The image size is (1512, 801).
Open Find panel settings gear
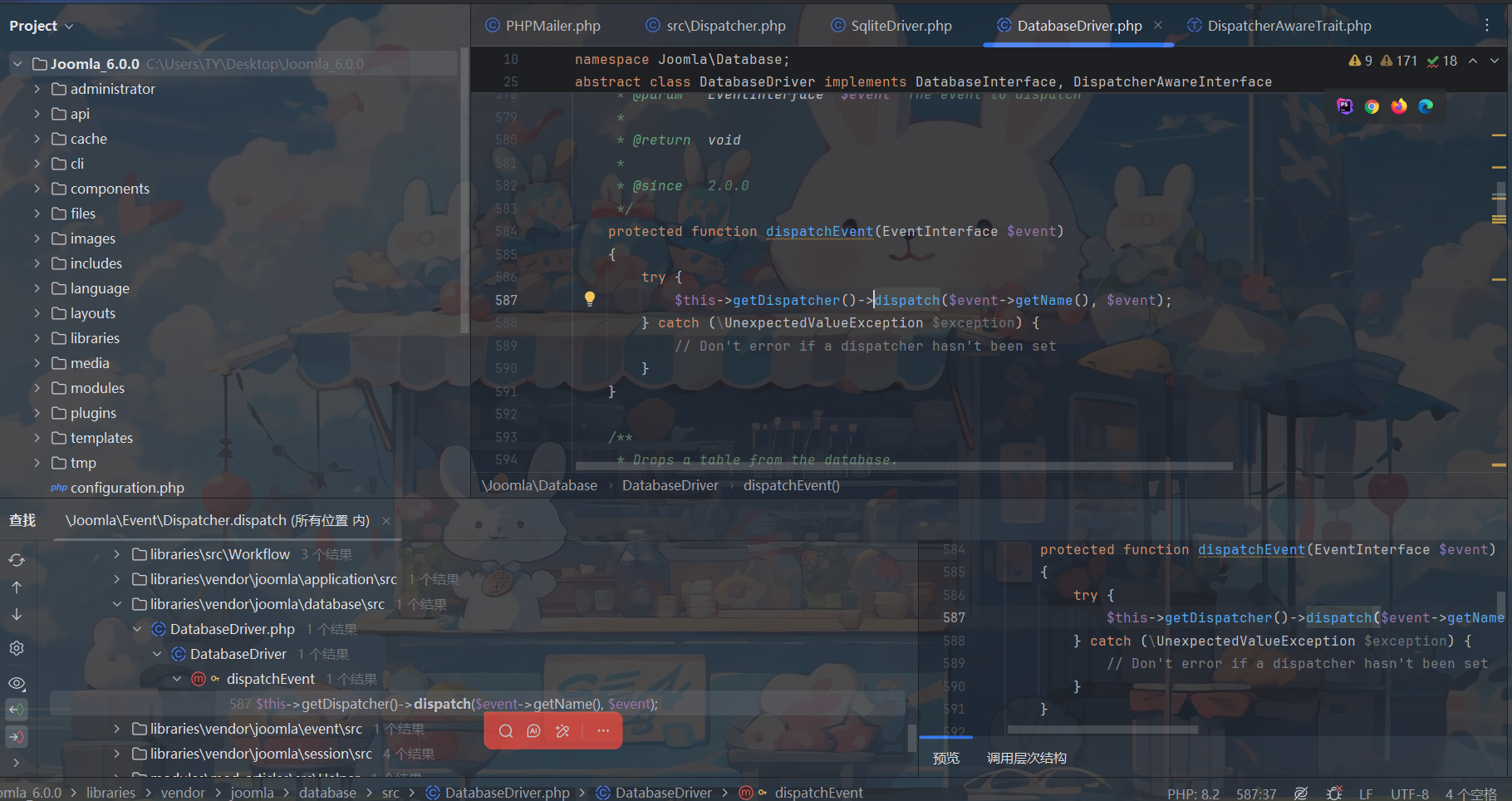click(x=17, y=648)
